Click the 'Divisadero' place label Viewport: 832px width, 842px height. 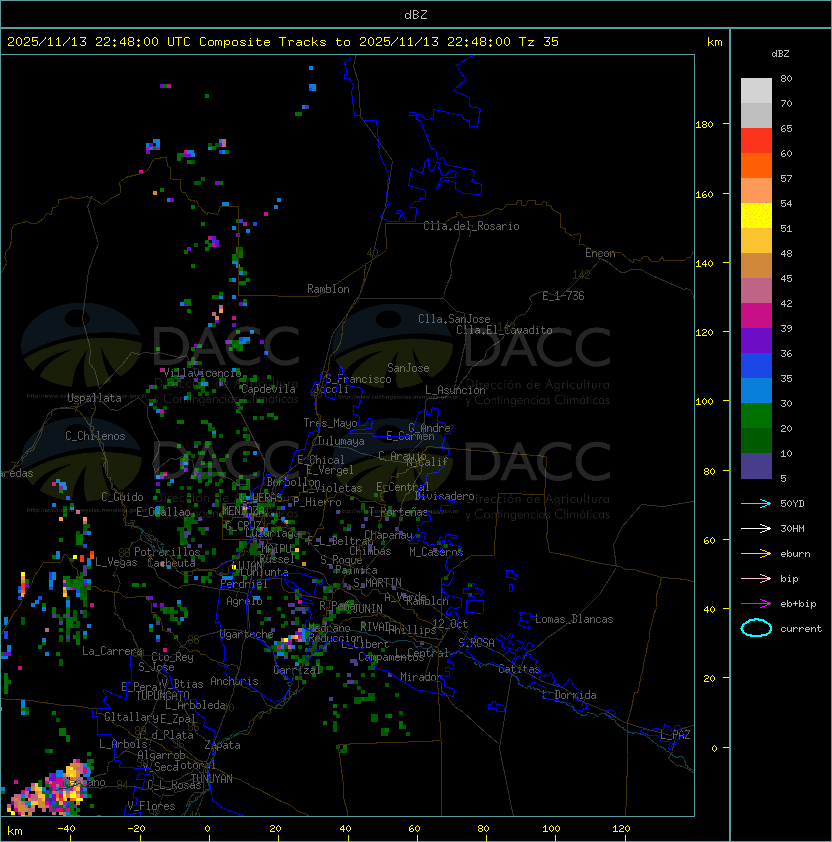coord(444,496)
